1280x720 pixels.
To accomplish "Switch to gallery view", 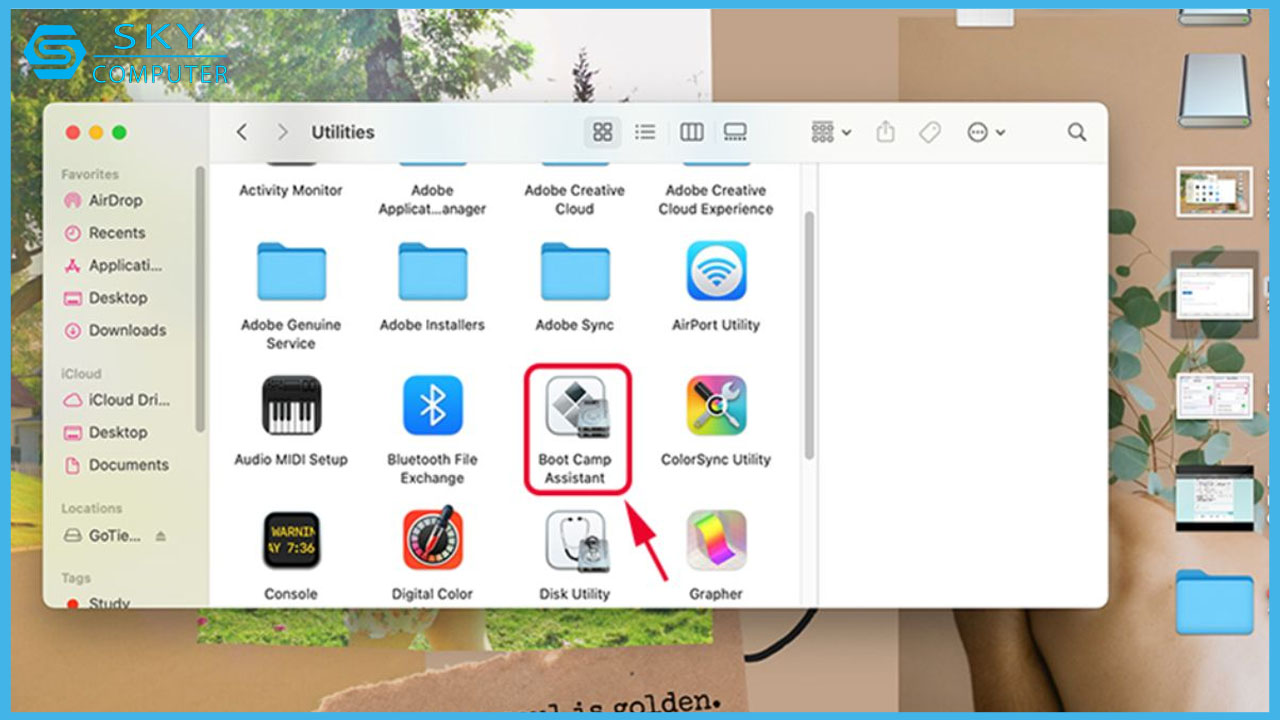I will point(735,132).
